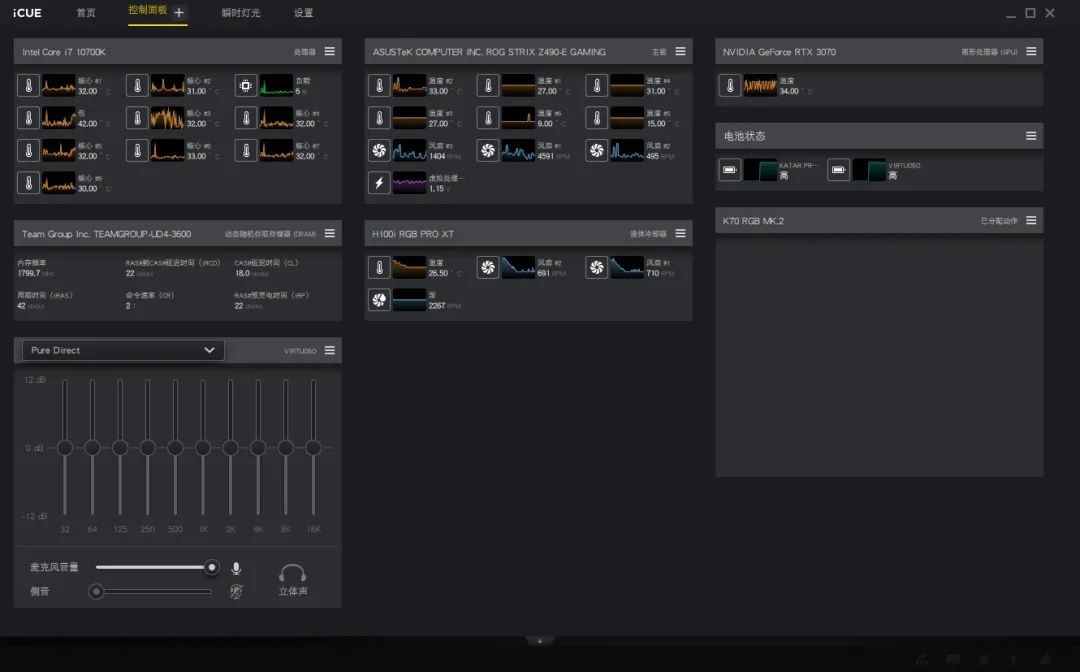Switch to the 瞬时灯光 tab
Viewport: 1080px width, 672px height.
coord(241,13)
